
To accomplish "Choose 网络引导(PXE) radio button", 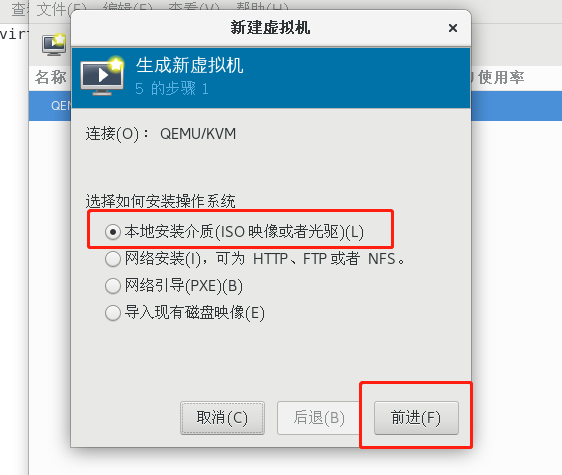I will [x=113, y=286].
